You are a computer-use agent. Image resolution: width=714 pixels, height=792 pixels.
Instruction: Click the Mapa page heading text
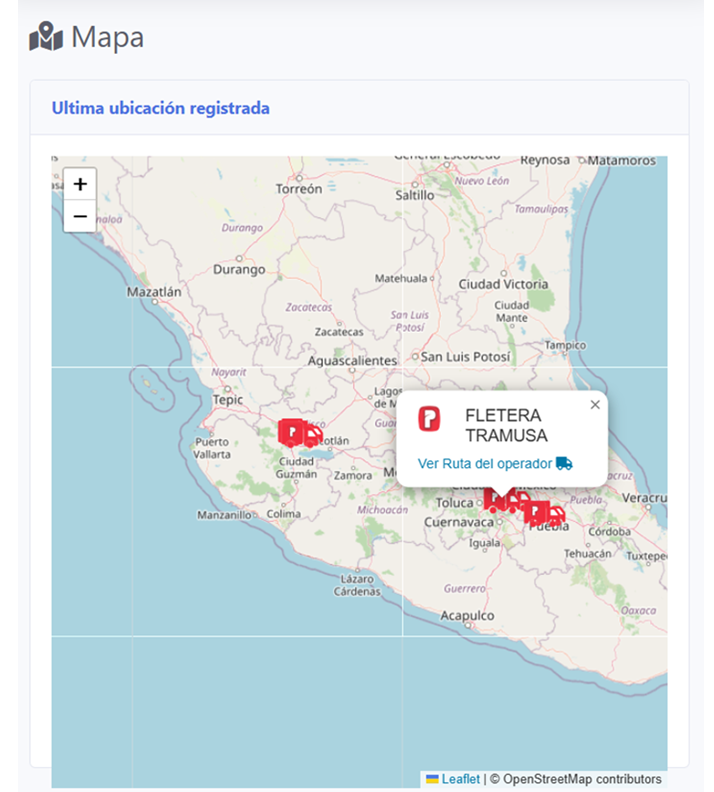(107, 38)
